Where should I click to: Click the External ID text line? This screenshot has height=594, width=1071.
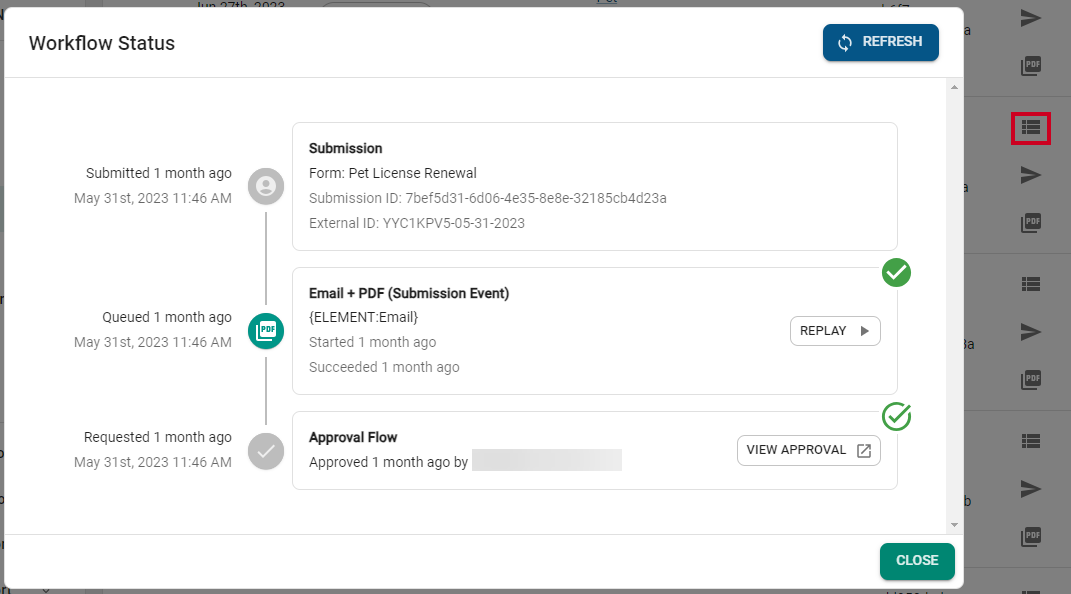tap(417, 223)
